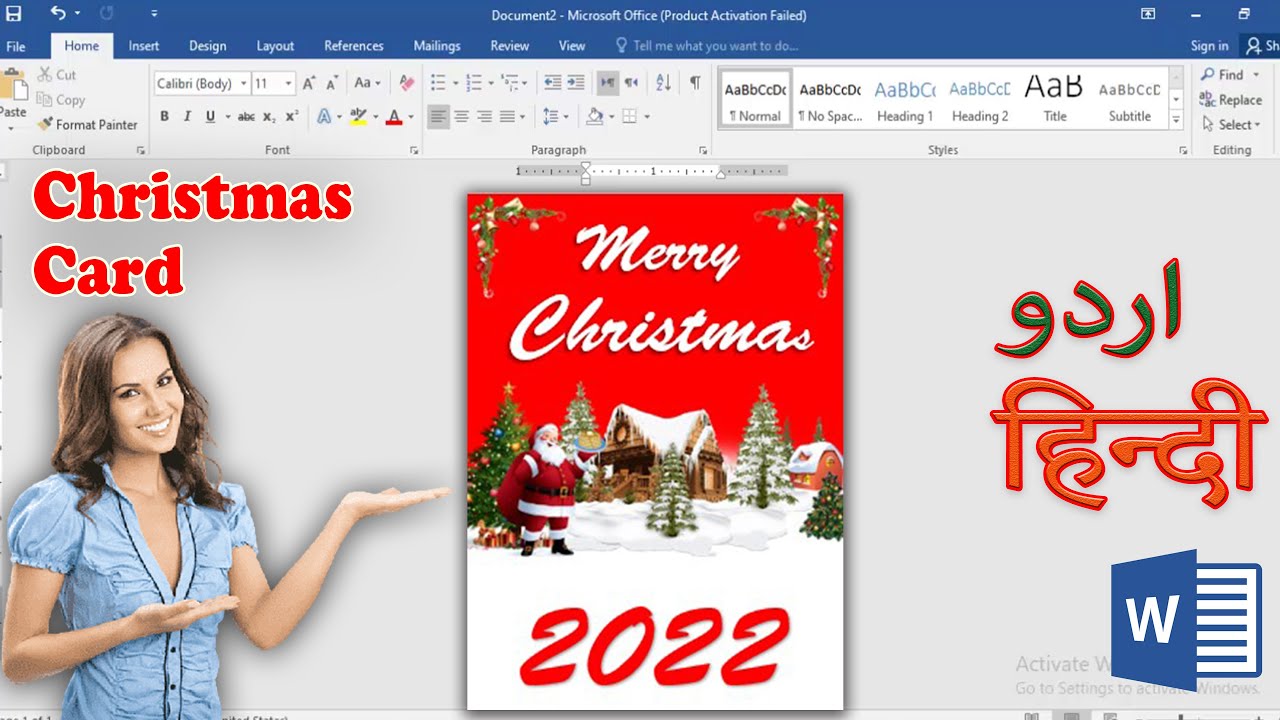Open the Font dialog launcher
The image size is (1280, 720).
coord(414,150)
